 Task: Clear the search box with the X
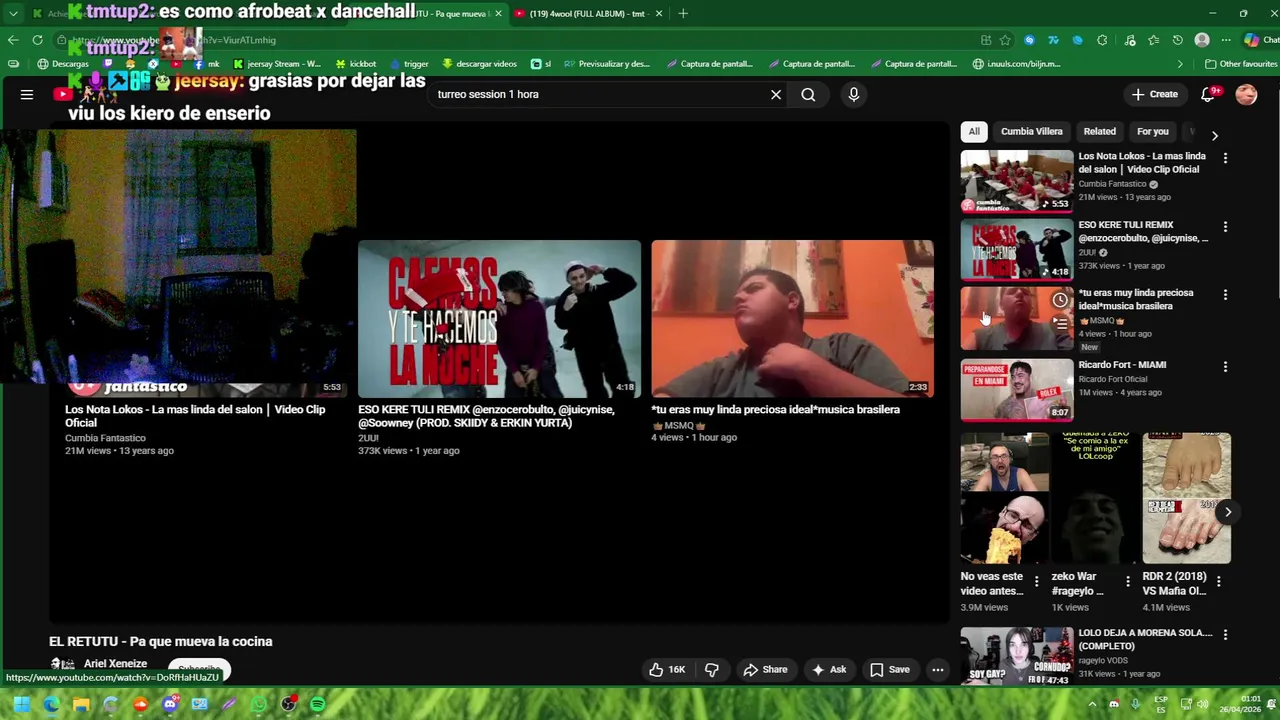click(x=776, y=94)
